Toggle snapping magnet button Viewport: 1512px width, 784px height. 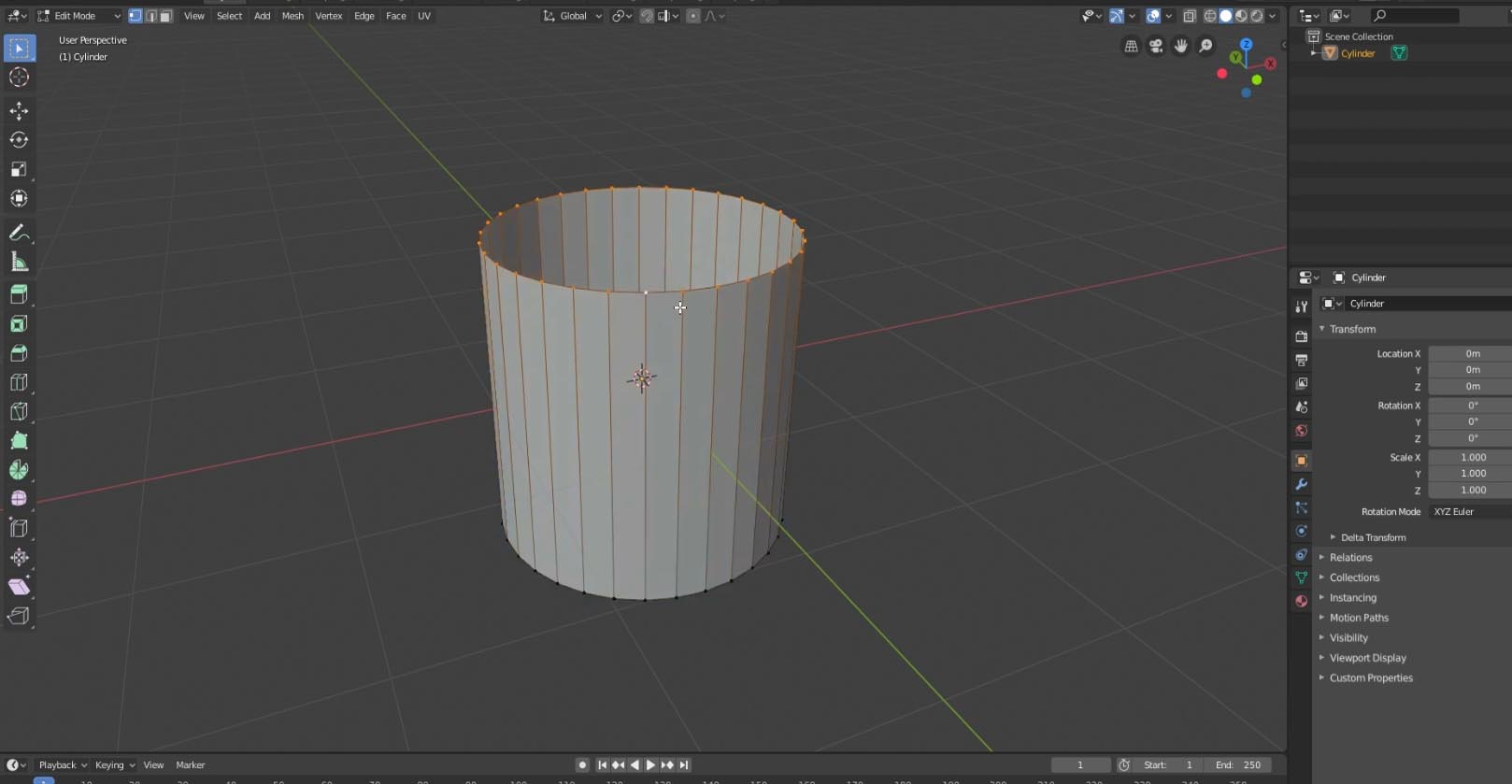[x=646, y=16]
